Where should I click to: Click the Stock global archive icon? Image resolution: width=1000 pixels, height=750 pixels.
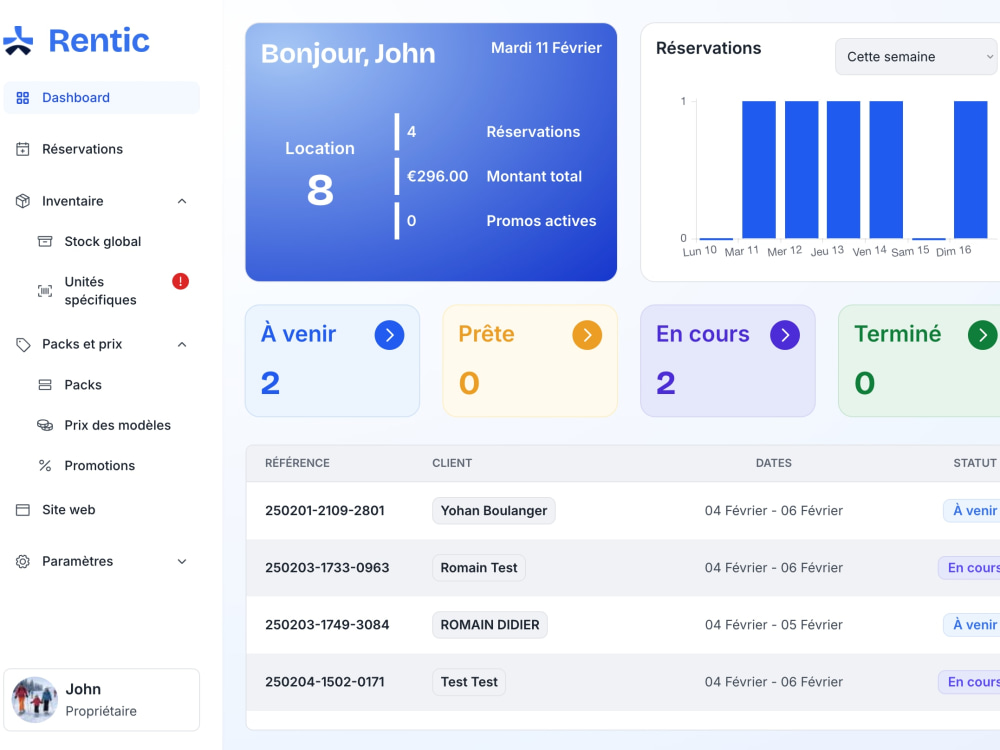[45, 242]
